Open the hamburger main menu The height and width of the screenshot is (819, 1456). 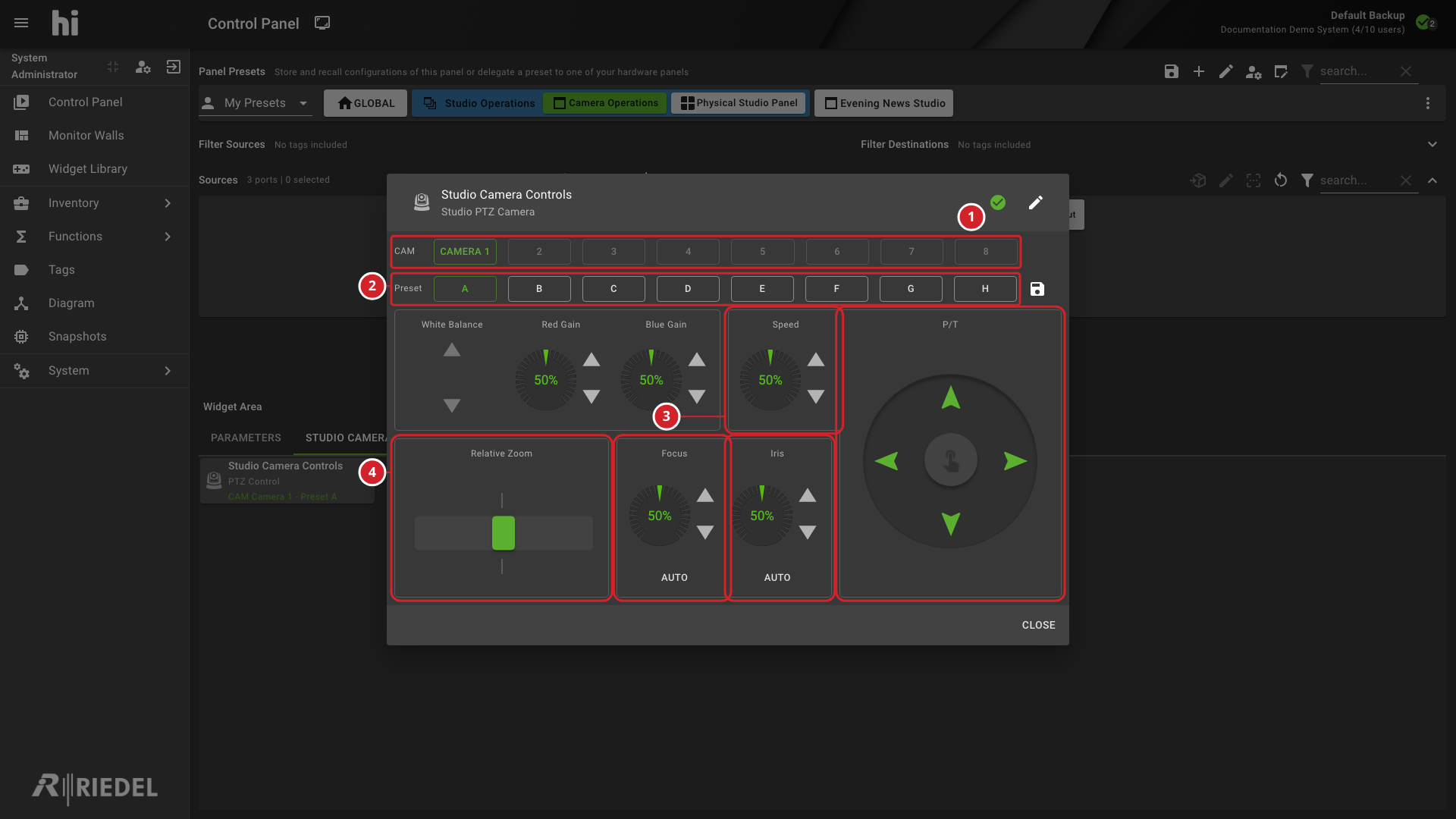[x=21, y=23]
